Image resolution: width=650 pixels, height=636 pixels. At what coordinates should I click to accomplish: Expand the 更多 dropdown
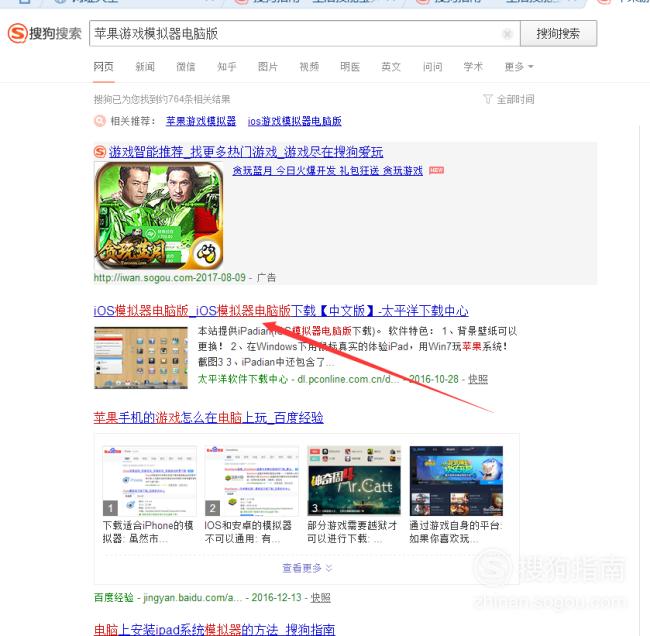519,67
